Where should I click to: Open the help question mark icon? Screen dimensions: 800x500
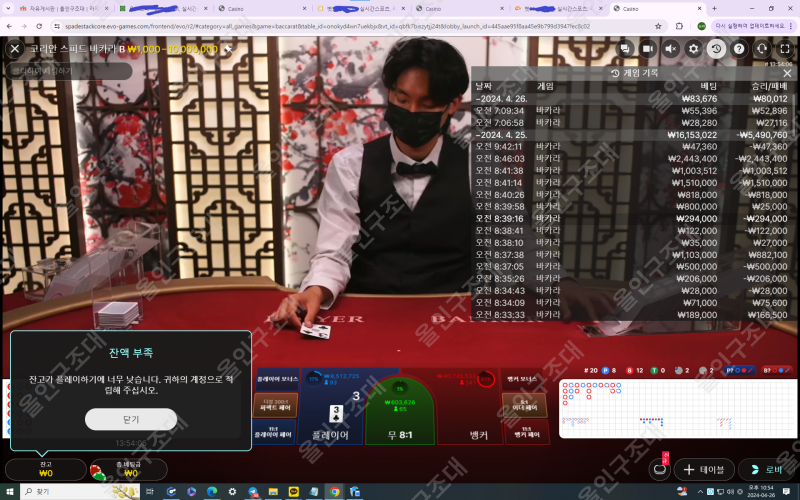pyautogui.click(x=739, y=48)
